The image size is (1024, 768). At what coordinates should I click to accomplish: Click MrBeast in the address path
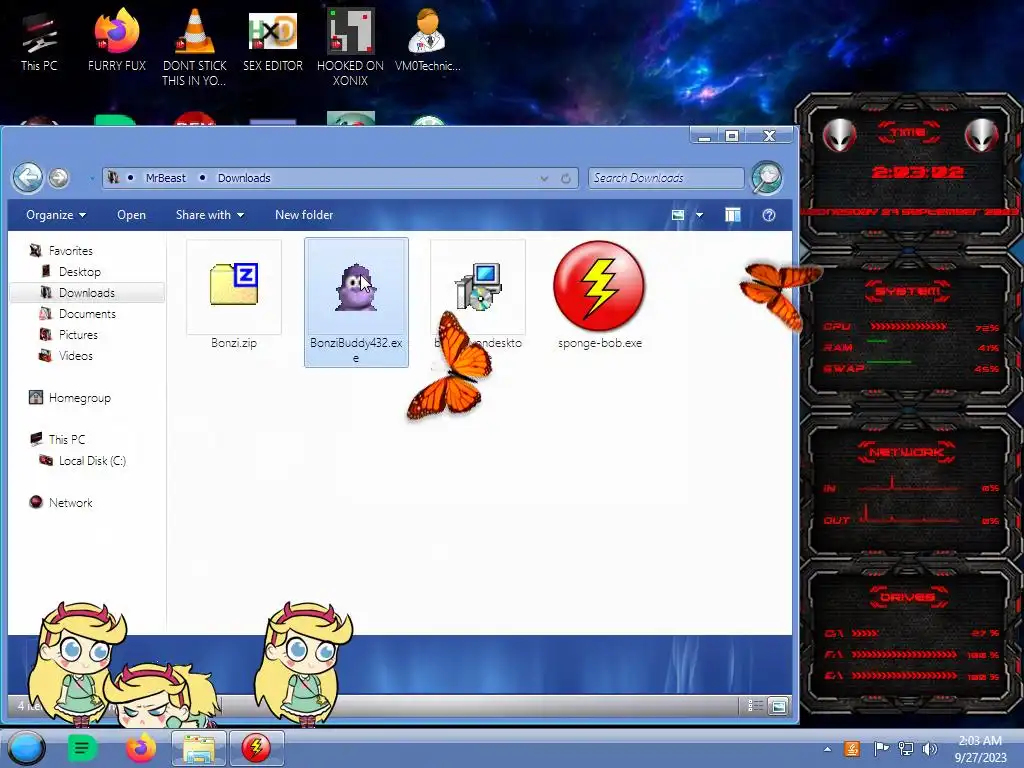pos(165,178)
